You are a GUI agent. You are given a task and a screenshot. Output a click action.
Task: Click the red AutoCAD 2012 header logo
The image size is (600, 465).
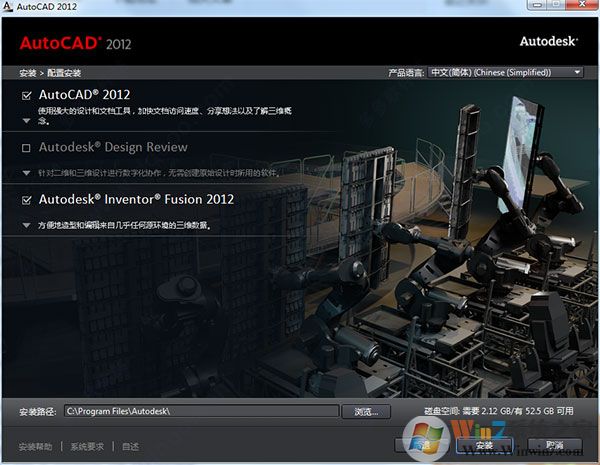(75, 43)
